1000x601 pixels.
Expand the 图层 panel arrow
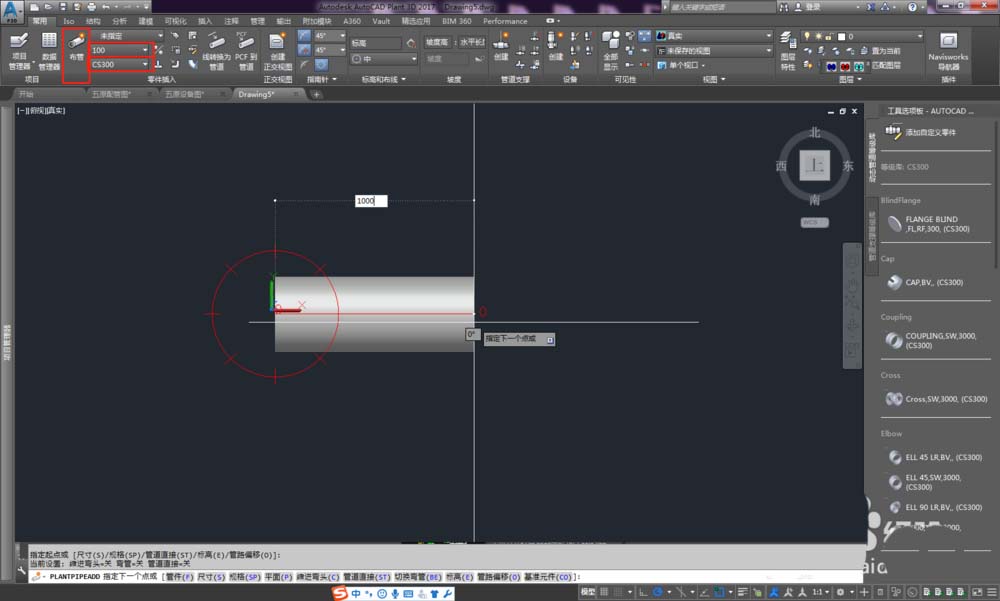(860, 79)
